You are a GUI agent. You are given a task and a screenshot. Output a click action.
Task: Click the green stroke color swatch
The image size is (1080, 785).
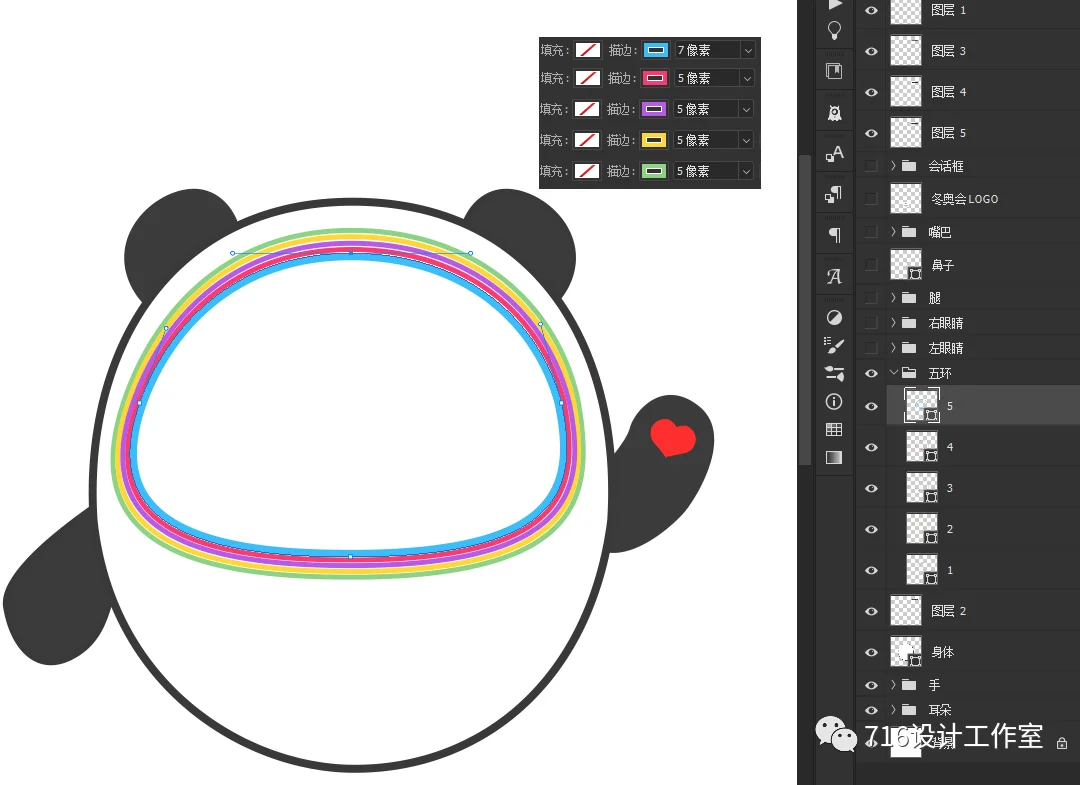tap(654, 171)
